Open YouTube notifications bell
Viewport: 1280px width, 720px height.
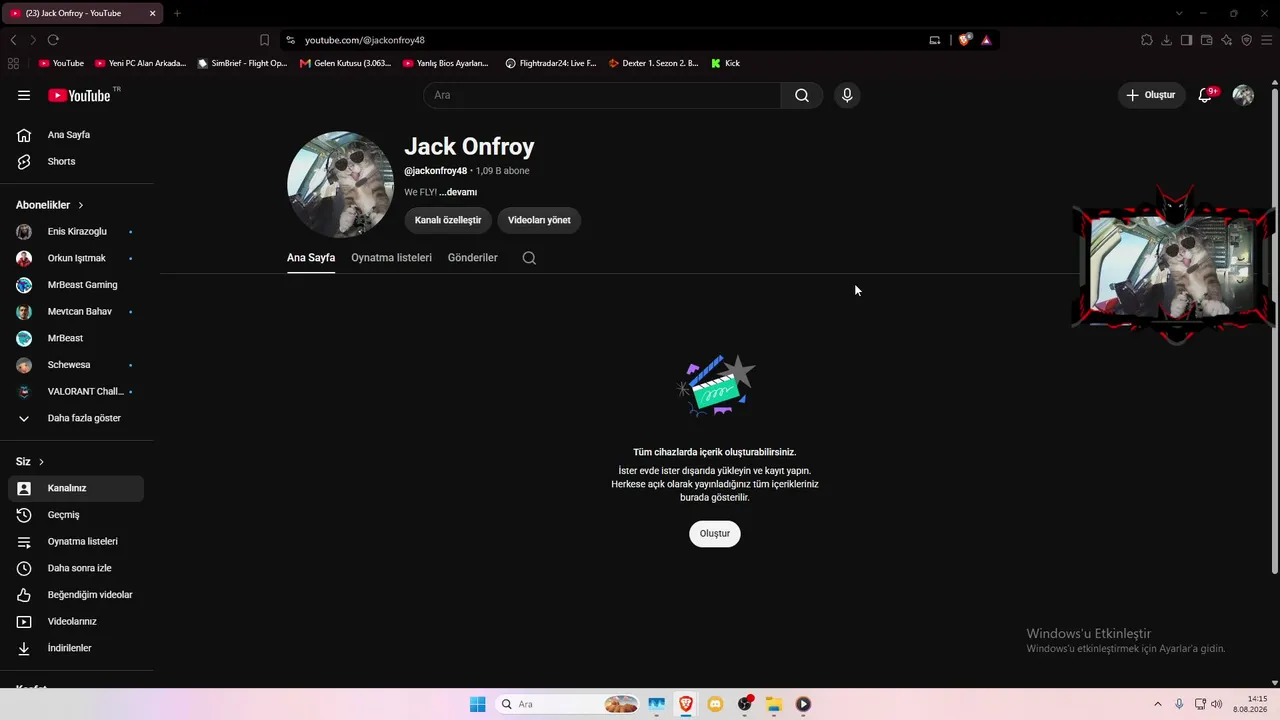point(1206,95)
